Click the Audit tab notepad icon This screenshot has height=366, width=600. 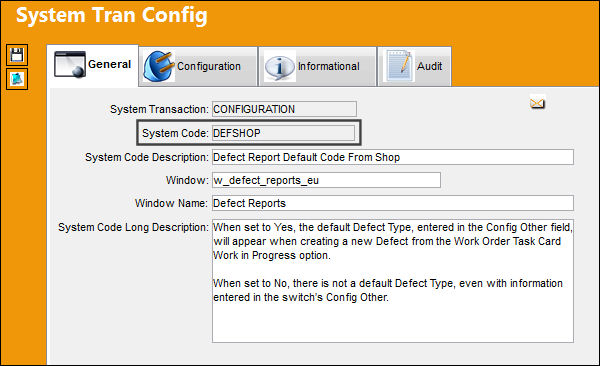coord(399,65)
